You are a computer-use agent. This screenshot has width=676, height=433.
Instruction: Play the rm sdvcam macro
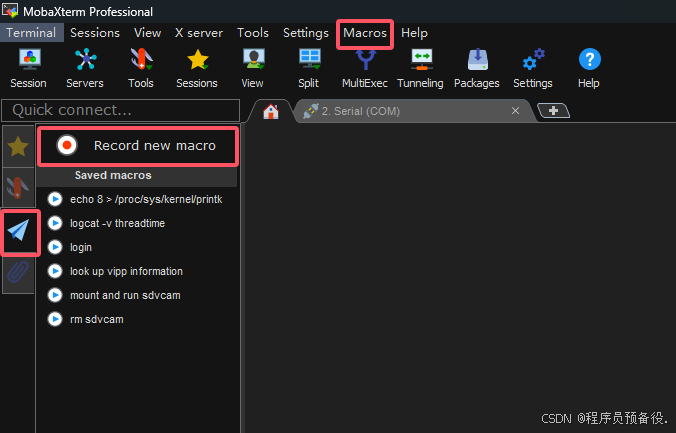click(55, 319)
